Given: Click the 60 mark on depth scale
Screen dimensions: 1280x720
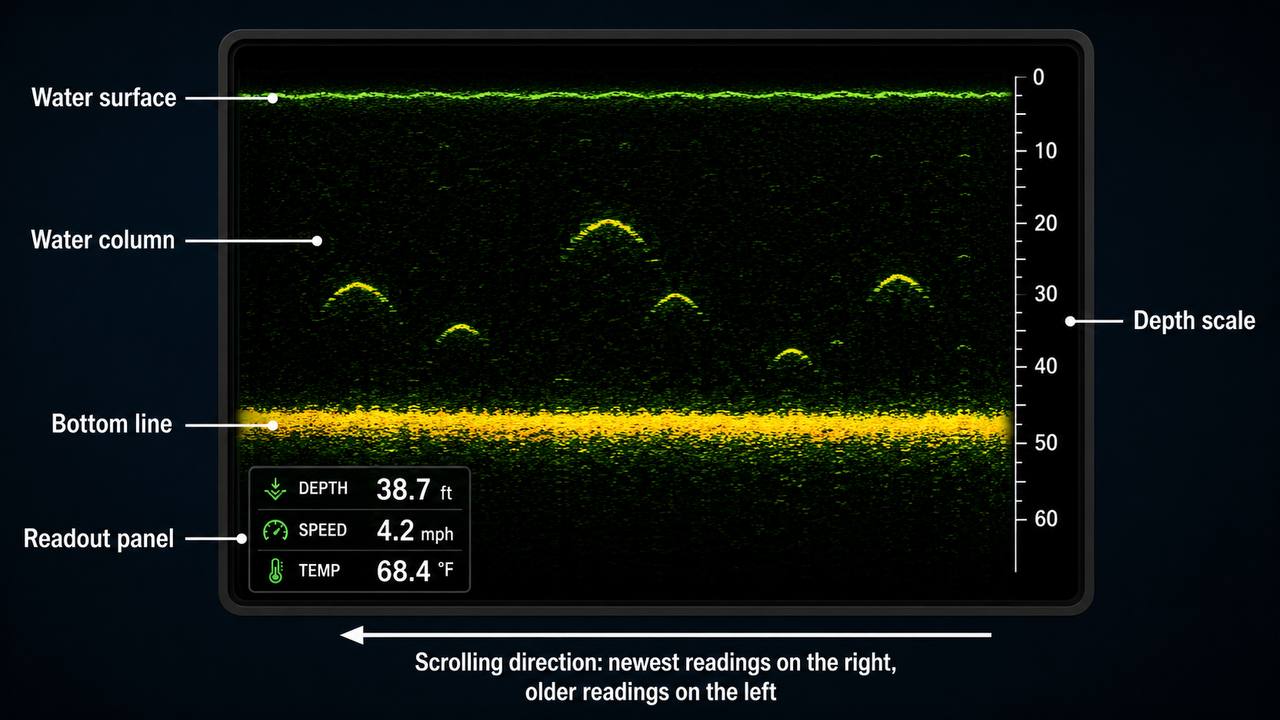Looking at the screenshot, I should click(1044, 518).
